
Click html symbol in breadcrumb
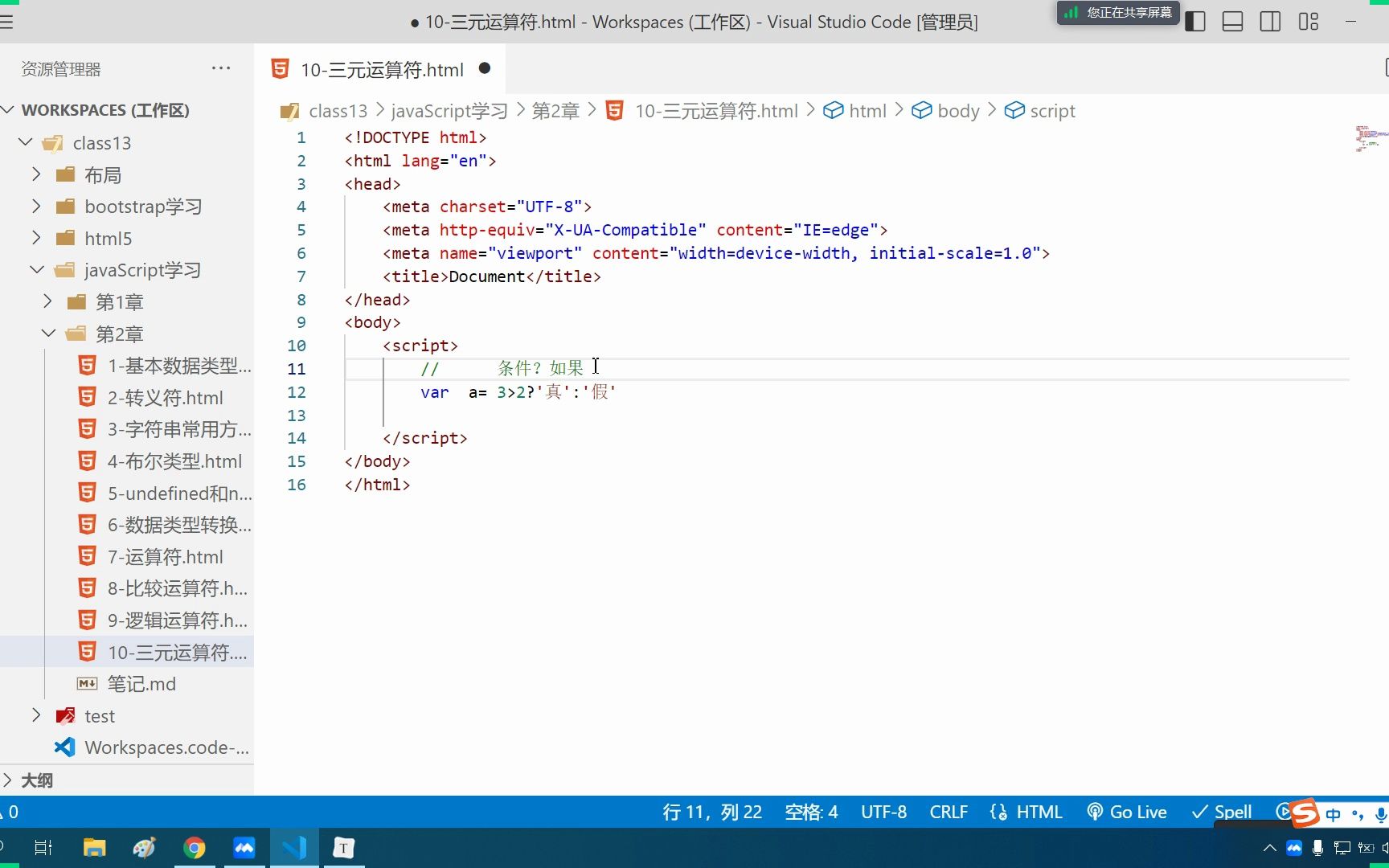pos(867,111)
